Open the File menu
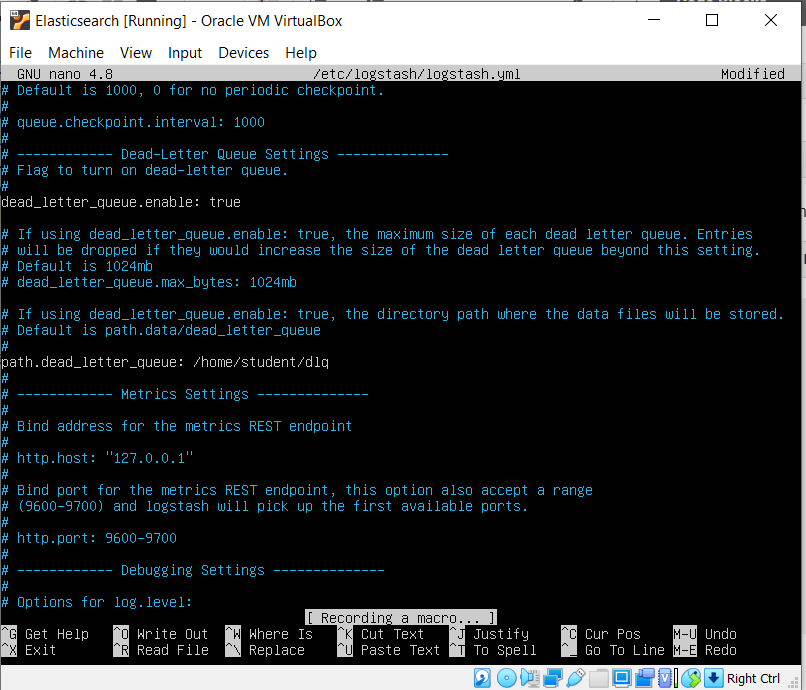 click(x=21, y=53)
